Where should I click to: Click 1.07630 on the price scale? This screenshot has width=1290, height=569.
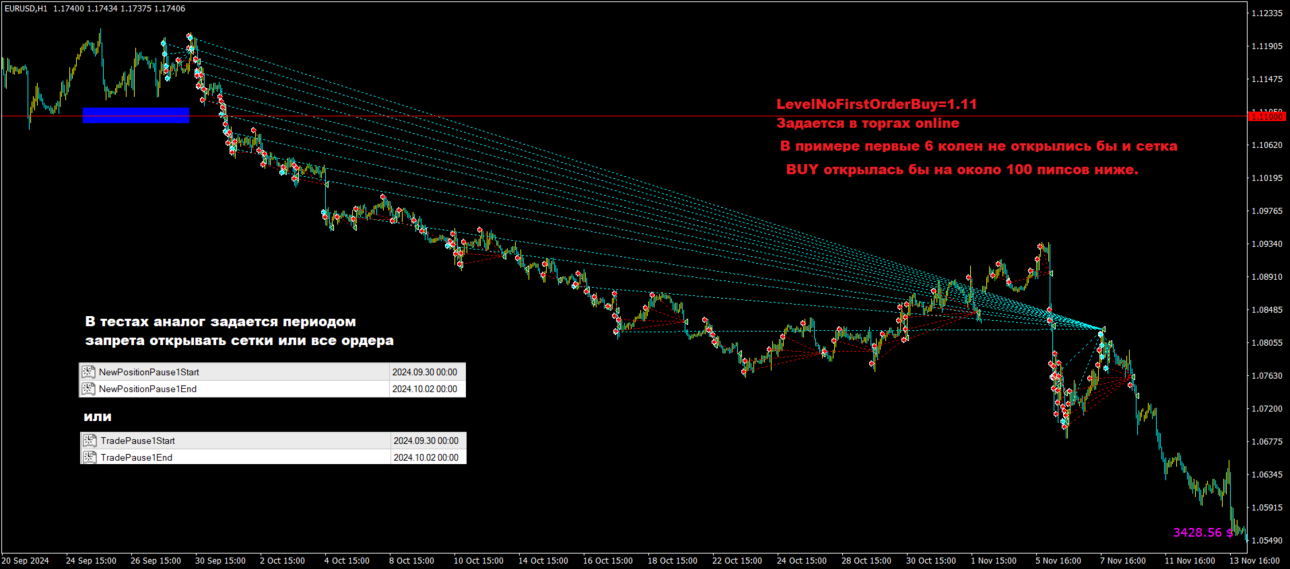(x=1267, y=376)
